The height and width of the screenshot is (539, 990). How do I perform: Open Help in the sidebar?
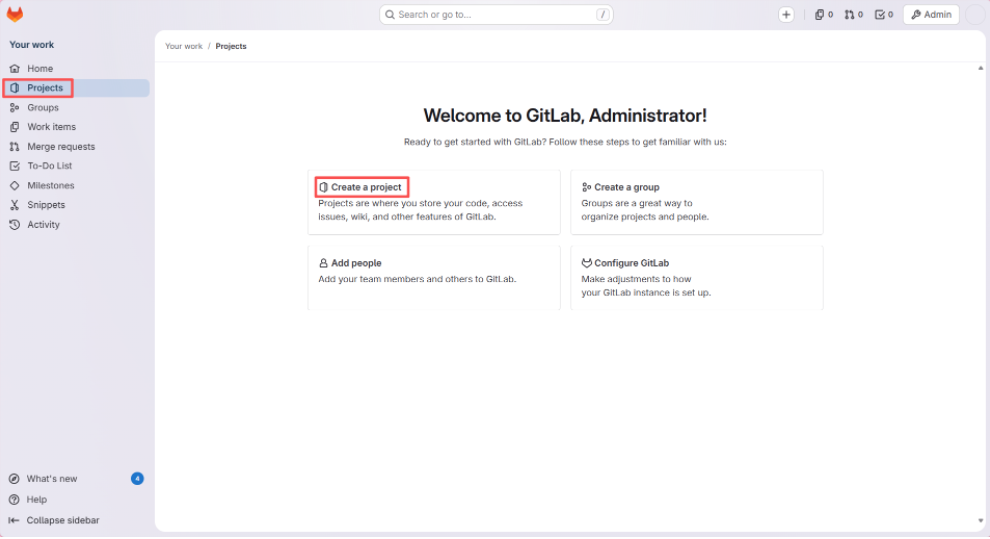click(x=76, y=500)
